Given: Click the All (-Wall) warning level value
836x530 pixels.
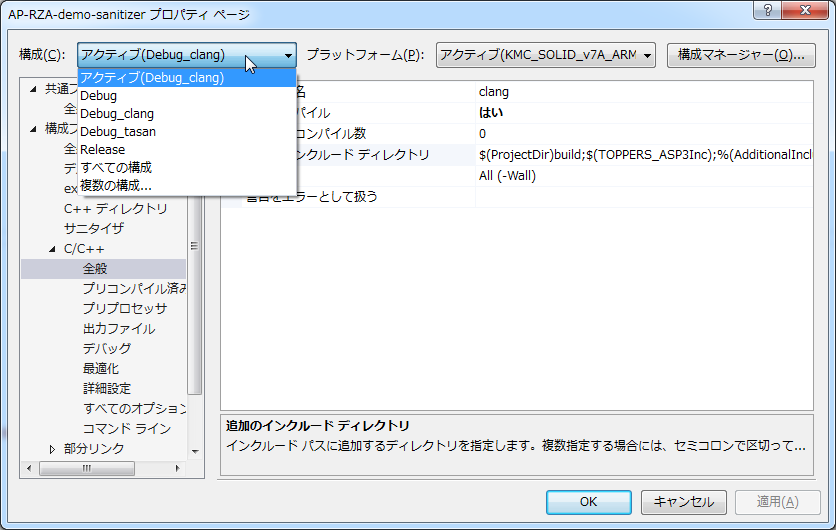Looking at the screenshot, I should click(507, 176).
